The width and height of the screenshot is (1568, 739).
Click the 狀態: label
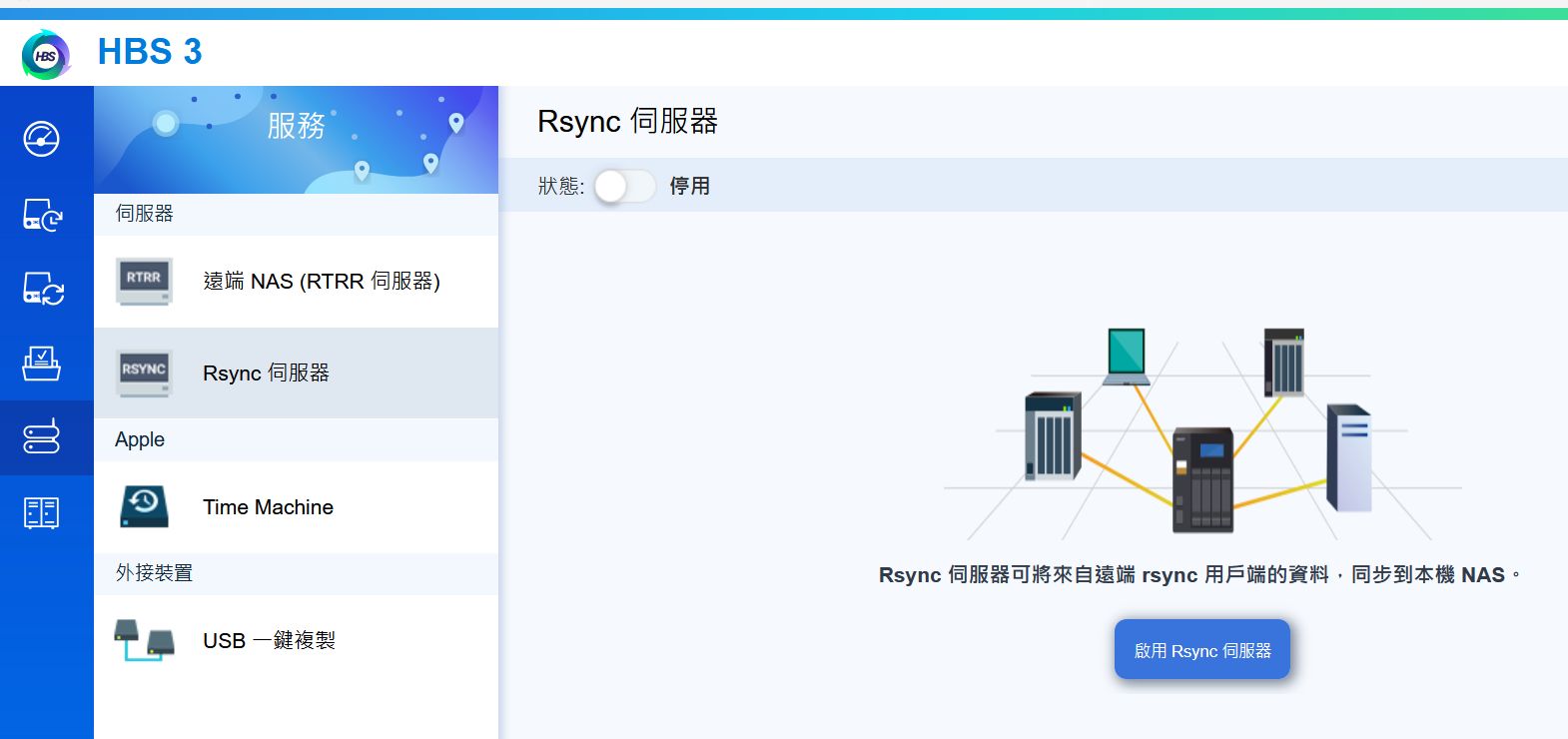tap(561, 187)
